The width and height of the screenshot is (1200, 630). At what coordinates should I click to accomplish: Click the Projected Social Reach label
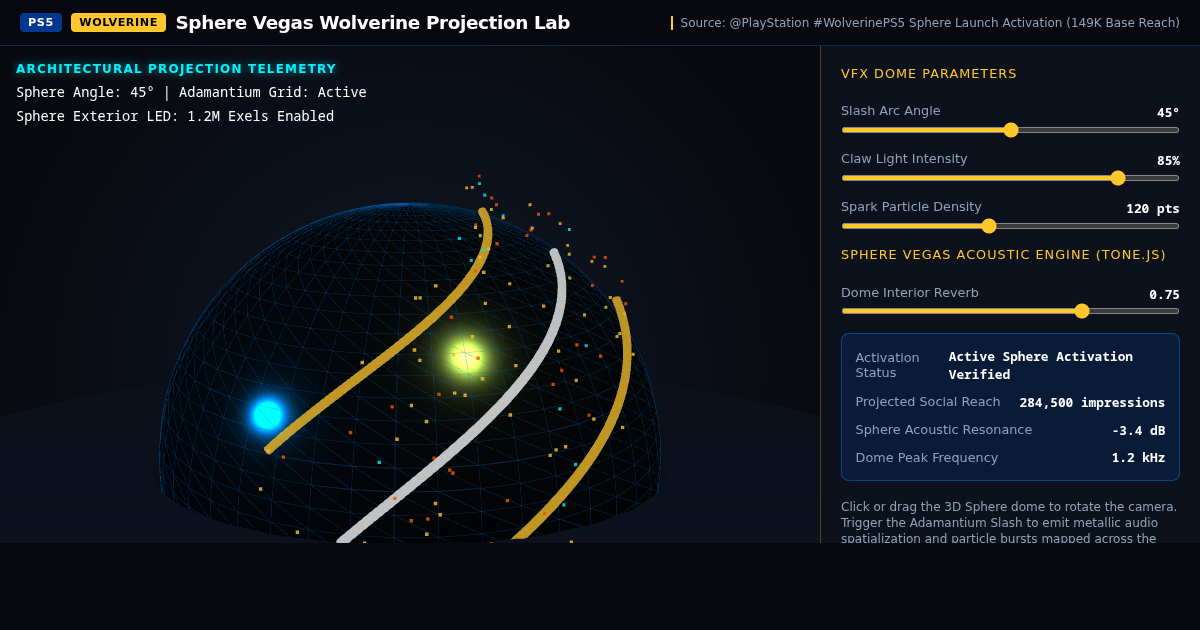point(928,402)
